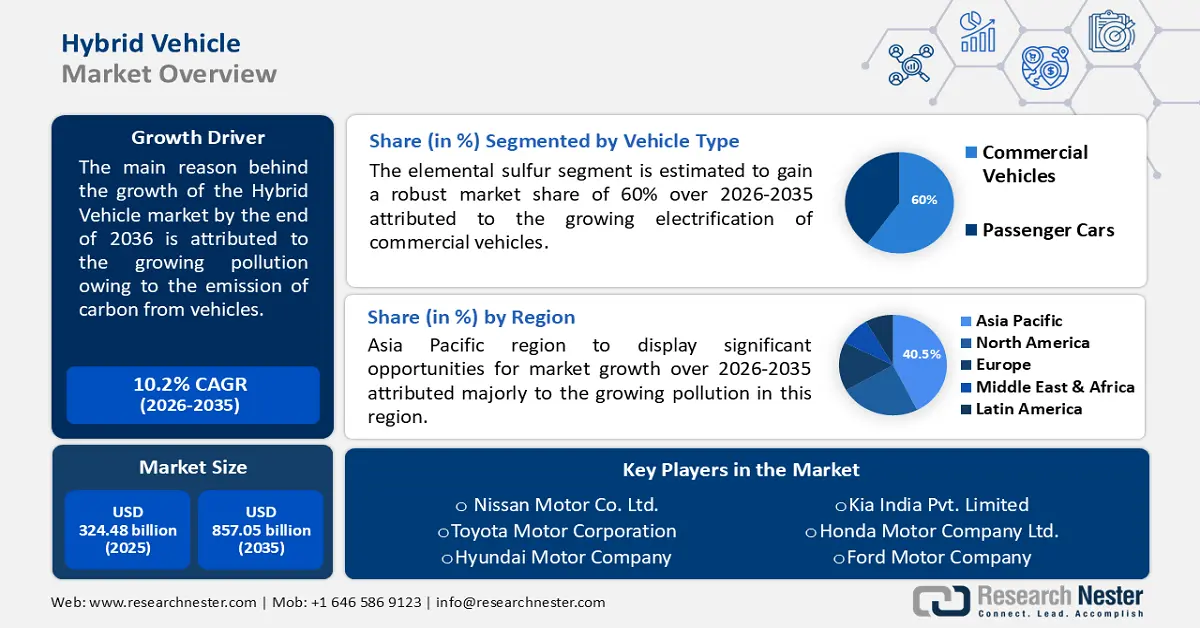Click the "Key Players in the Market" heading
Screen dimensions: 1200x628
coord(741,470)
